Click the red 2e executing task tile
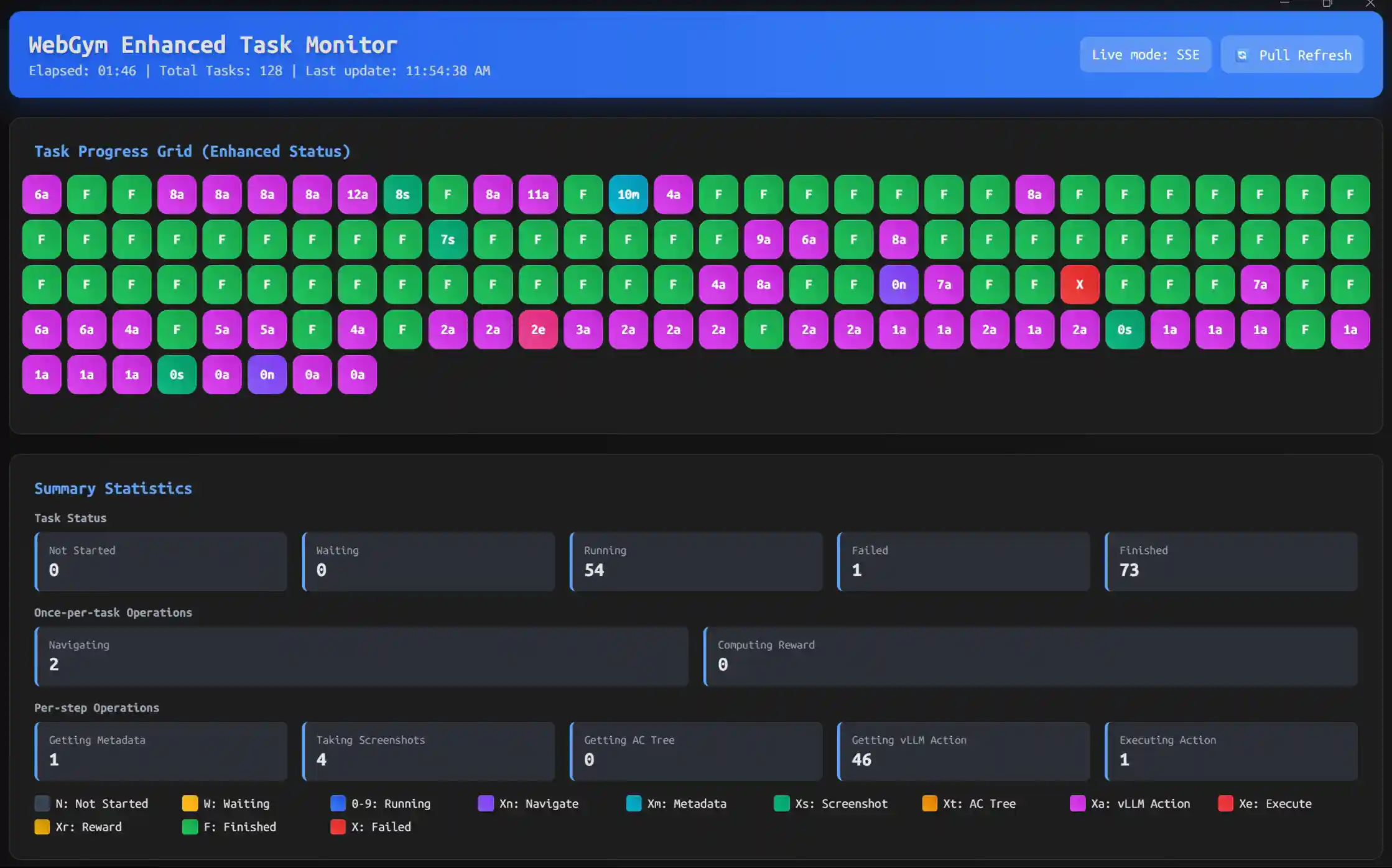 click(x=538, y=330)
